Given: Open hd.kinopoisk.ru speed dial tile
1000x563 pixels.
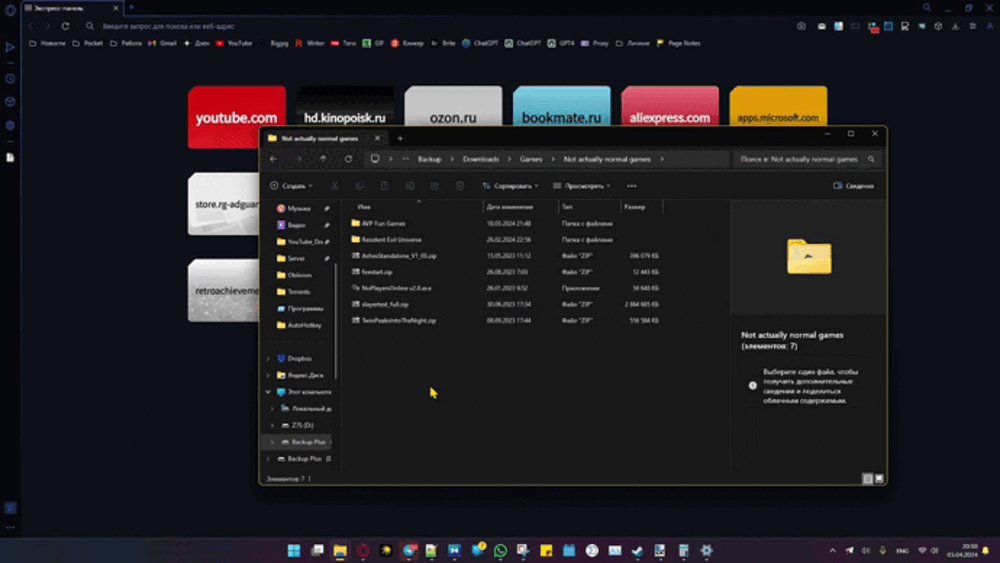Looking at the screenshot, I should pos(345,106).
